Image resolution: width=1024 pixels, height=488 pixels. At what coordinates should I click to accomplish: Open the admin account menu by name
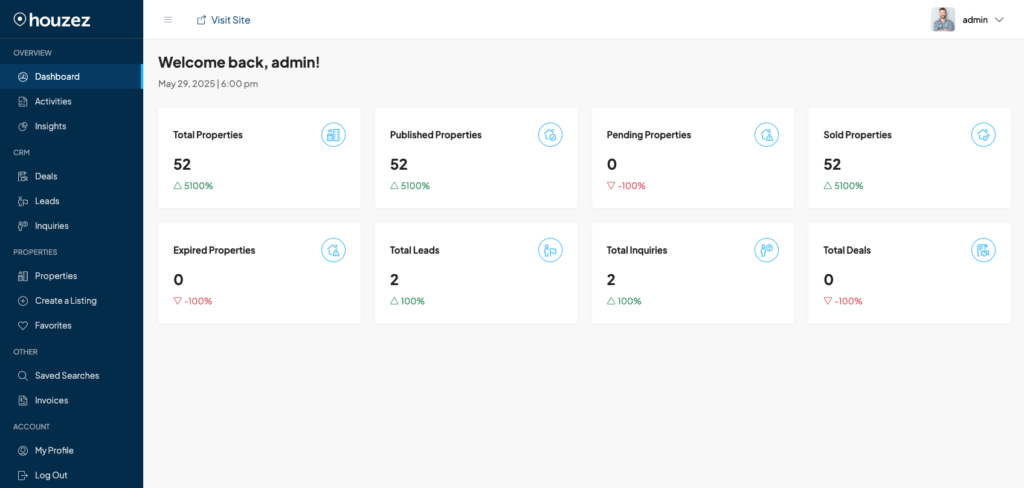click(975, 20)
